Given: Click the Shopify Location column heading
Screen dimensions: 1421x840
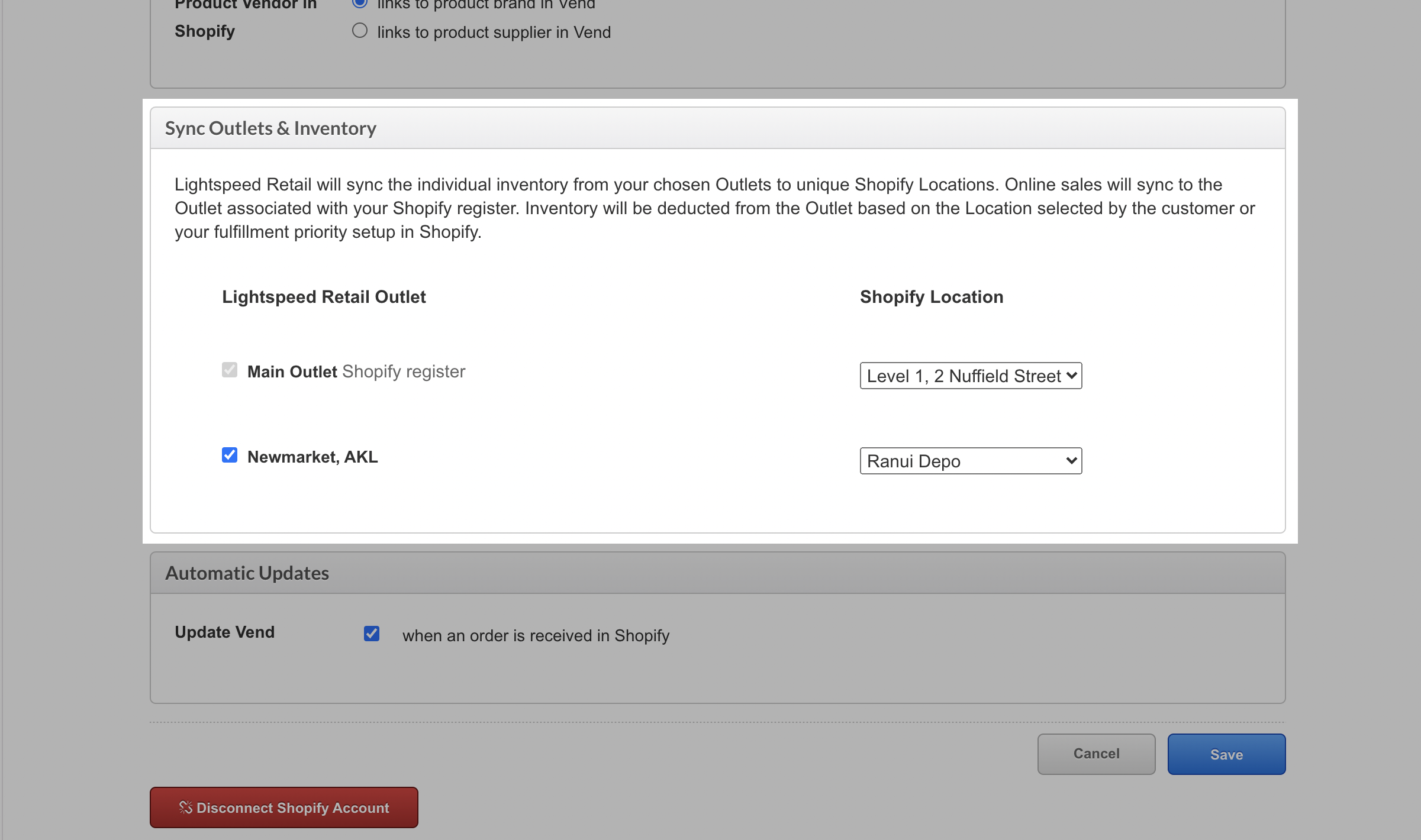Looking at the screenshot, I should pyautogui.click(x=932, y=297).
